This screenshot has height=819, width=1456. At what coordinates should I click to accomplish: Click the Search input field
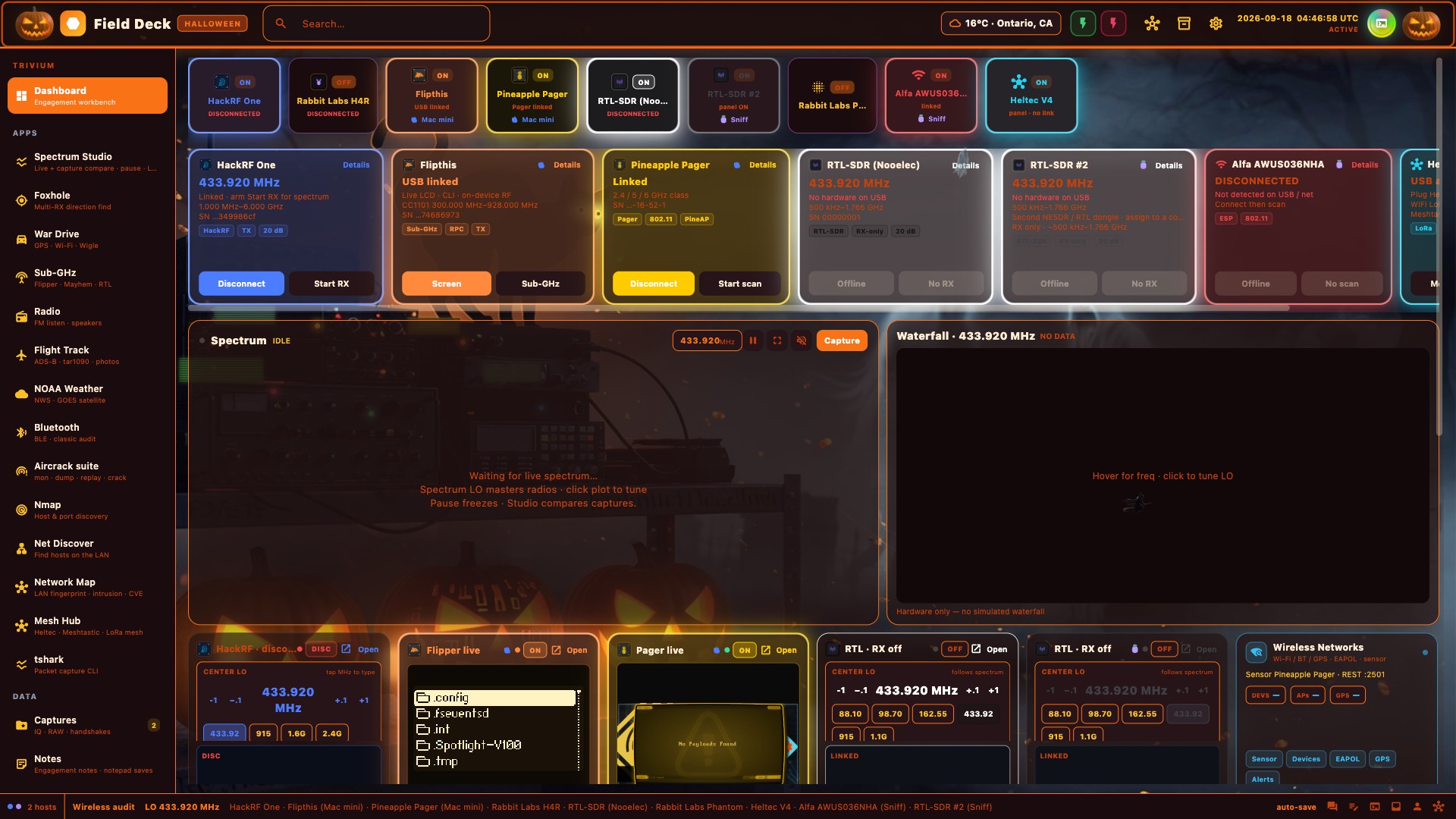pos(376,24)
